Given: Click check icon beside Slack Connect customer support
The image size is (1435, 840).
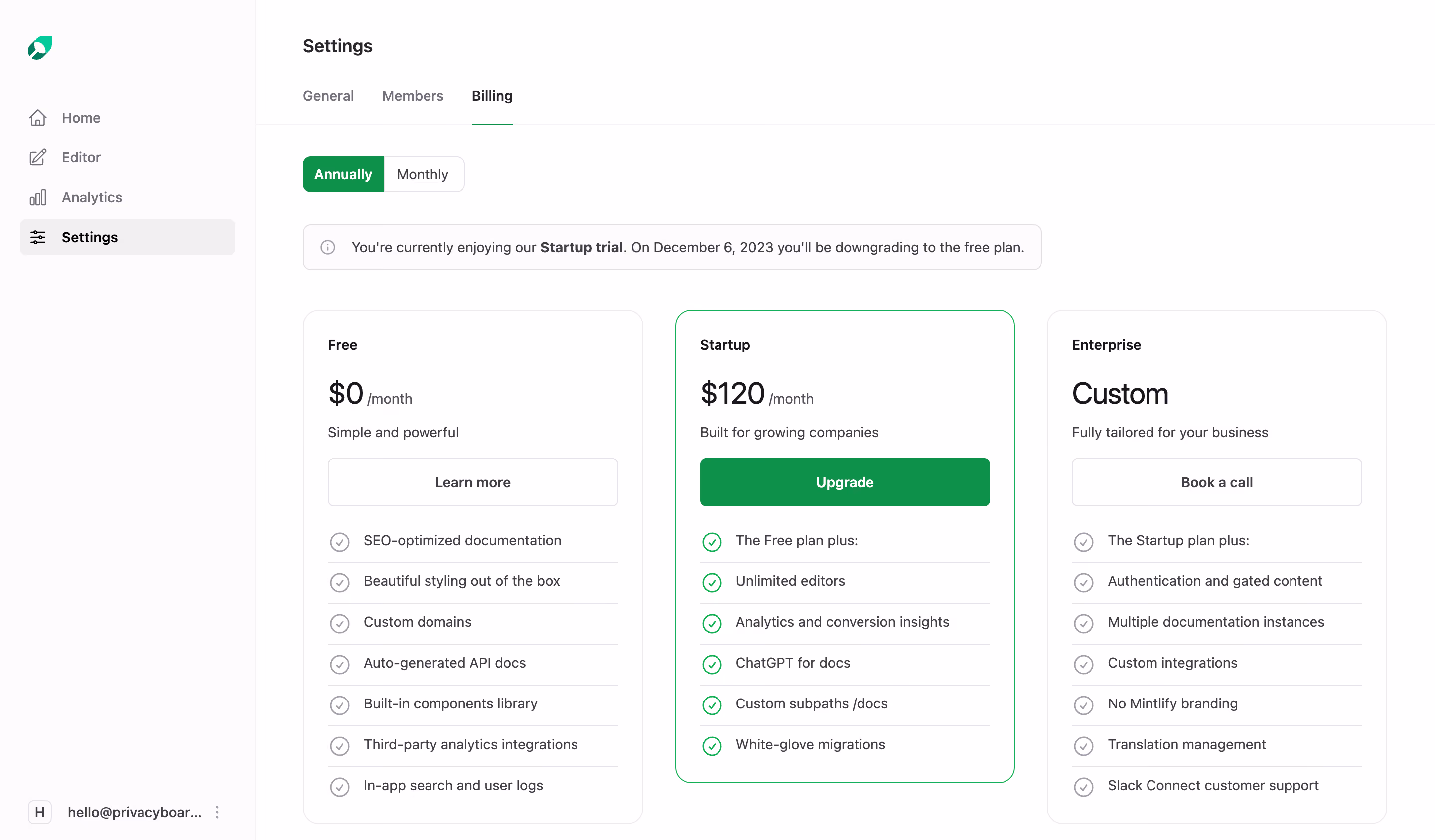Looking at the screenshot, I should pyautogui.click(x=1083, y=787).
